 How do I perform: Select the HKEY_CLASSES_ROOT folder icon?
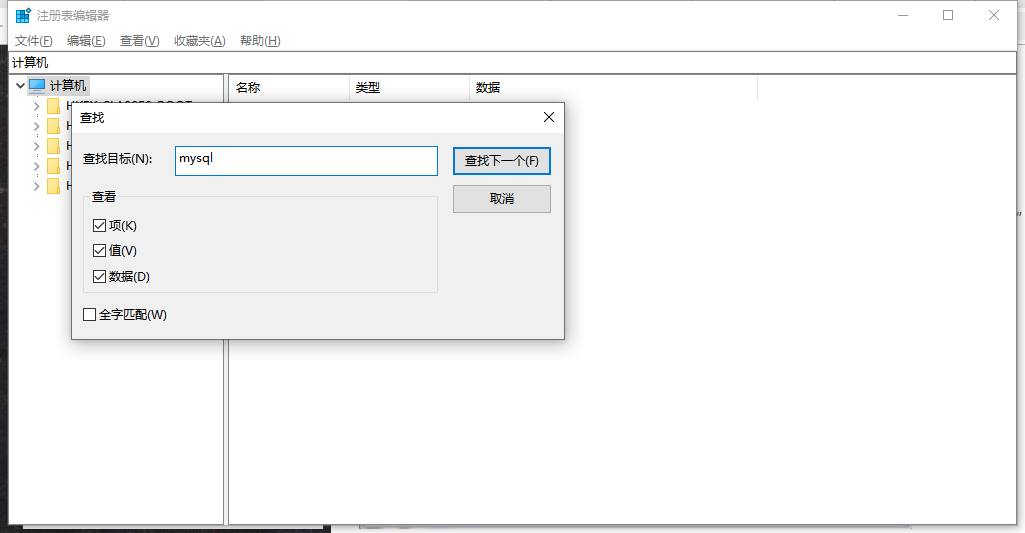[54, 106]
